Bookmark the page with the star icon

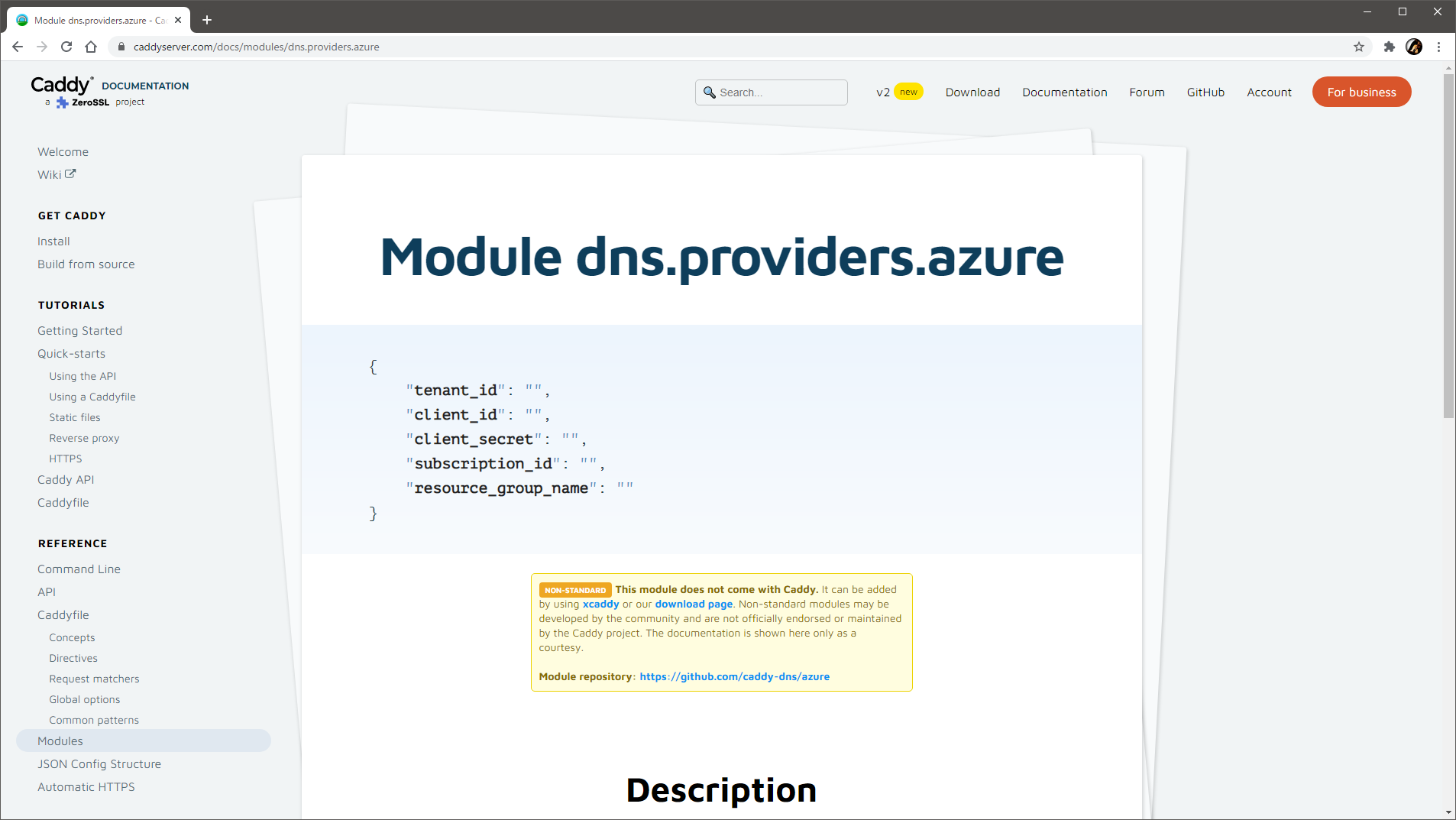1359,47
